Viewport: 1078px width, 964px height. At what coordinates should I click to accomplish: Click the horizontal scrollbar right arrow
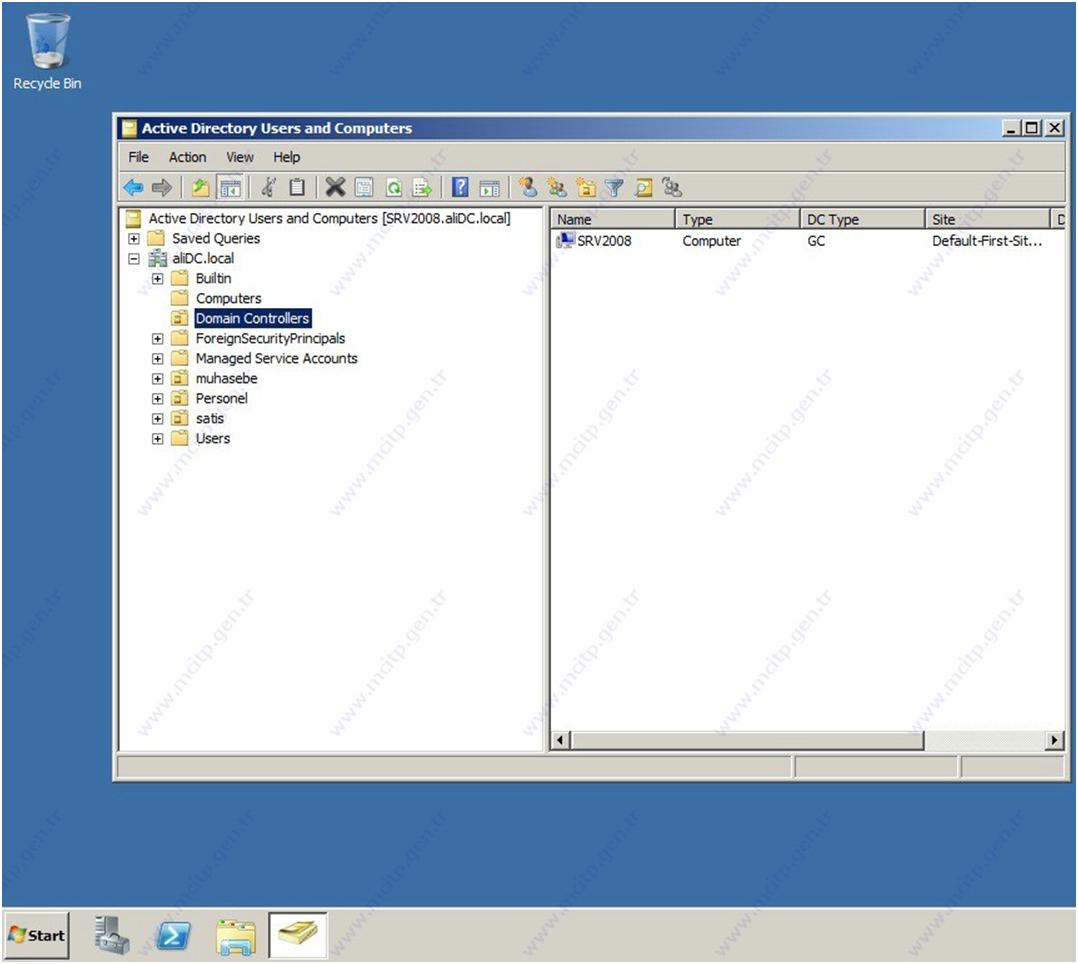pos(1054,741)
